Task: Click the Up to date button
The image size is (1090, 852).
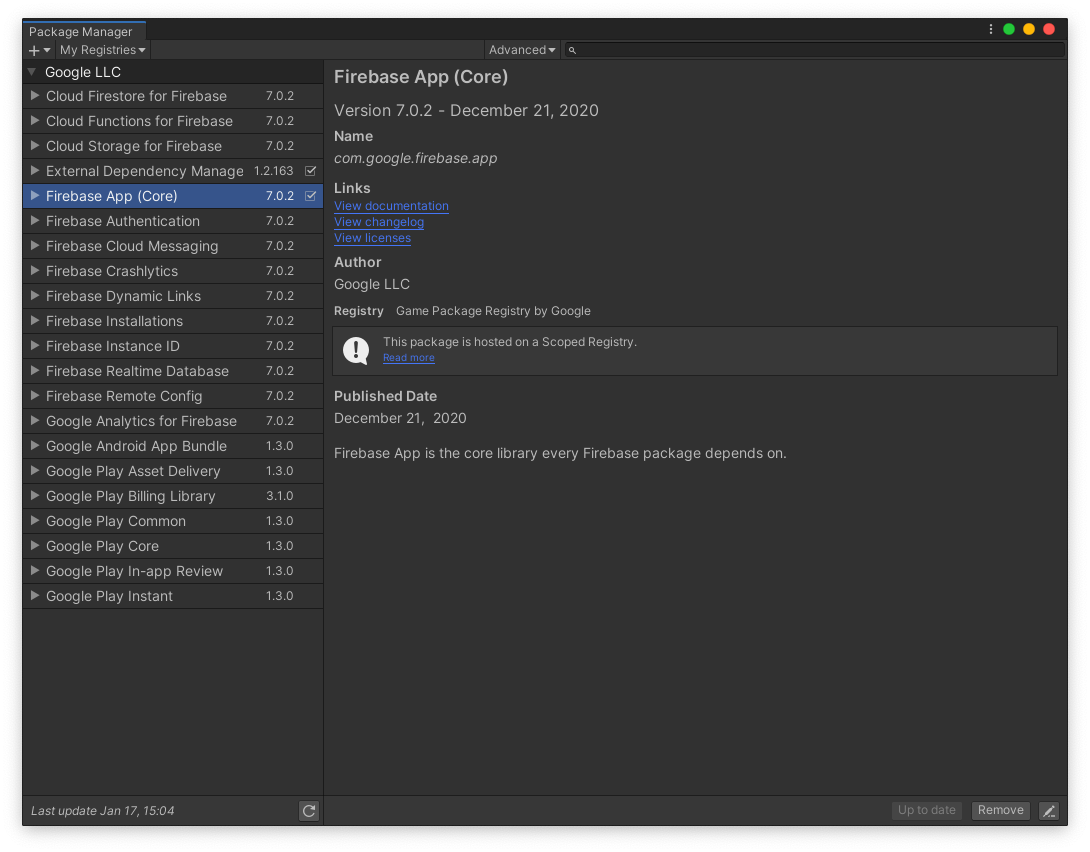Action: click(x=927, y=810)
